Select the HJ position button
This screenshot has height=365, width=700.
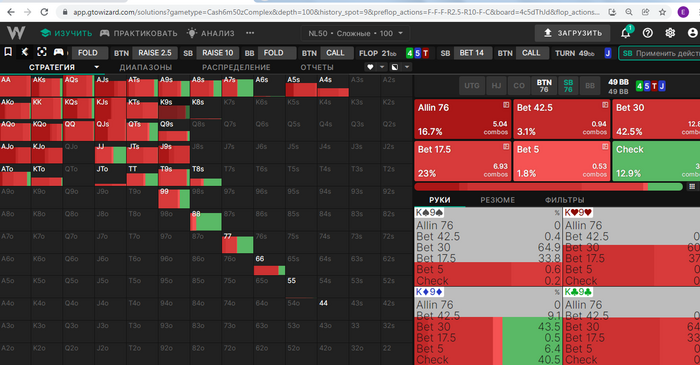[496, 85]
